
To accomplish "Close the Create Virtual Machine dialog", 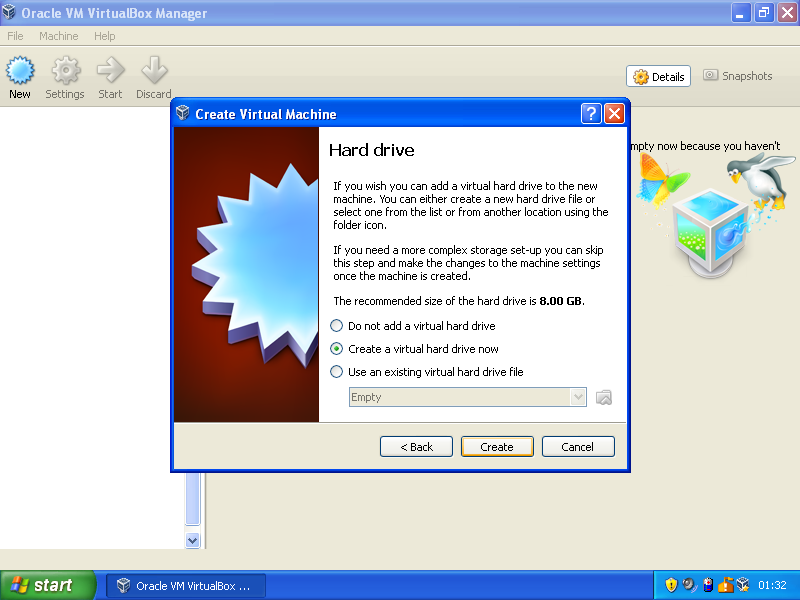I will (614, 114).
